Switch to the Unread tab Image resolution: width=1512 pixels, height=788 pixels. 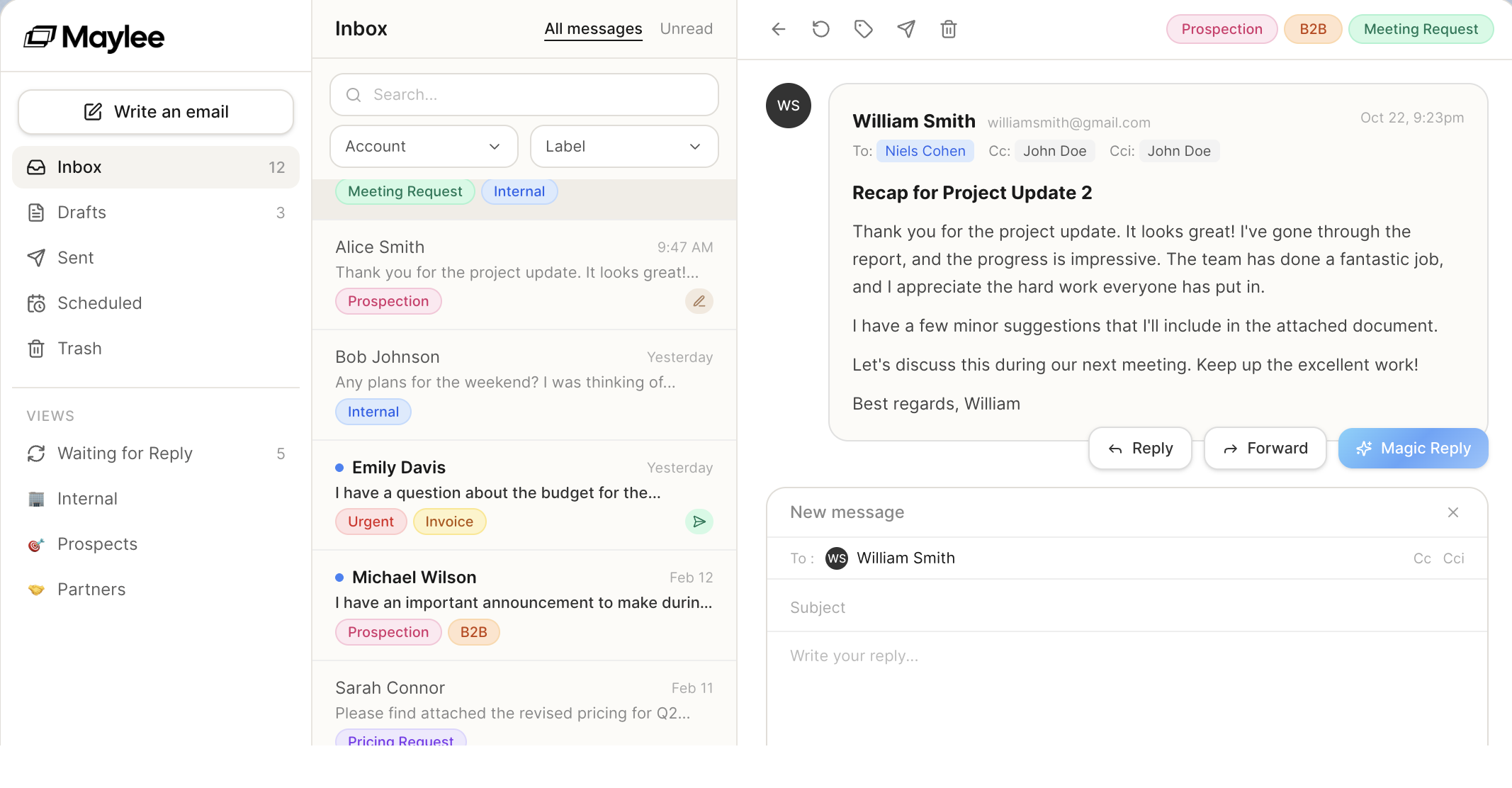tap(686, 29)
